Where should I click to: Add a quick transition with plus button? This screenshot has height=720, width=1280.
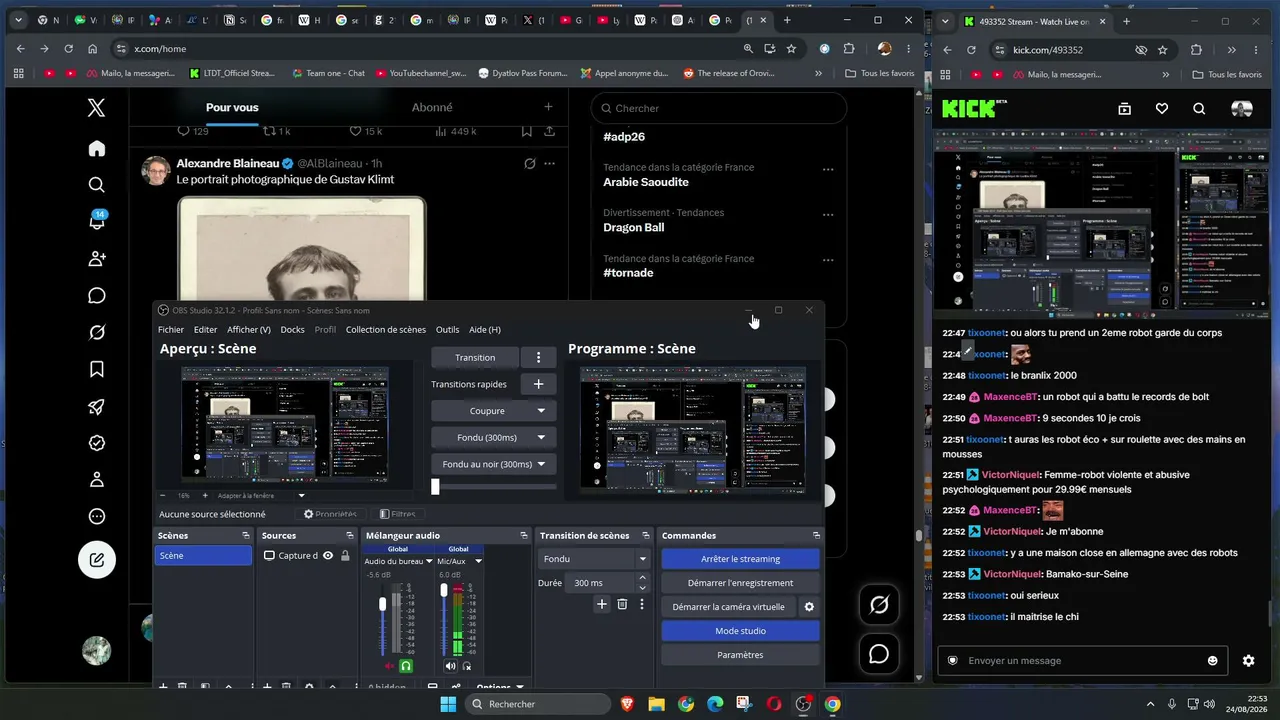(538, 384)
